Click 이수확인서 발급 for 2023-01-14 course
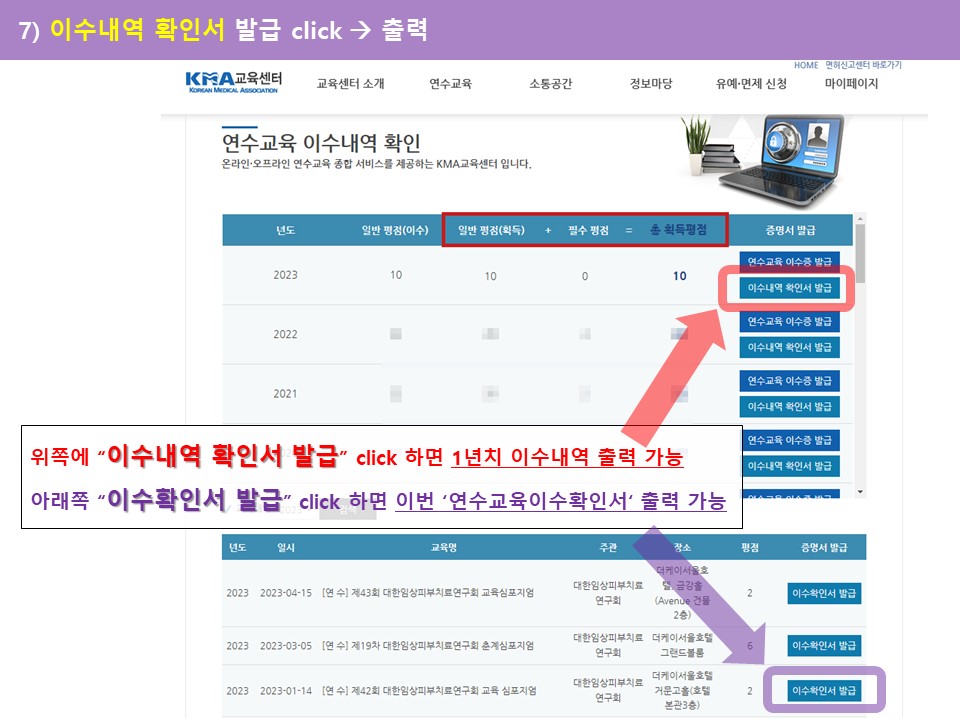Viewport: 960px width, 720px height. [824, 691]
